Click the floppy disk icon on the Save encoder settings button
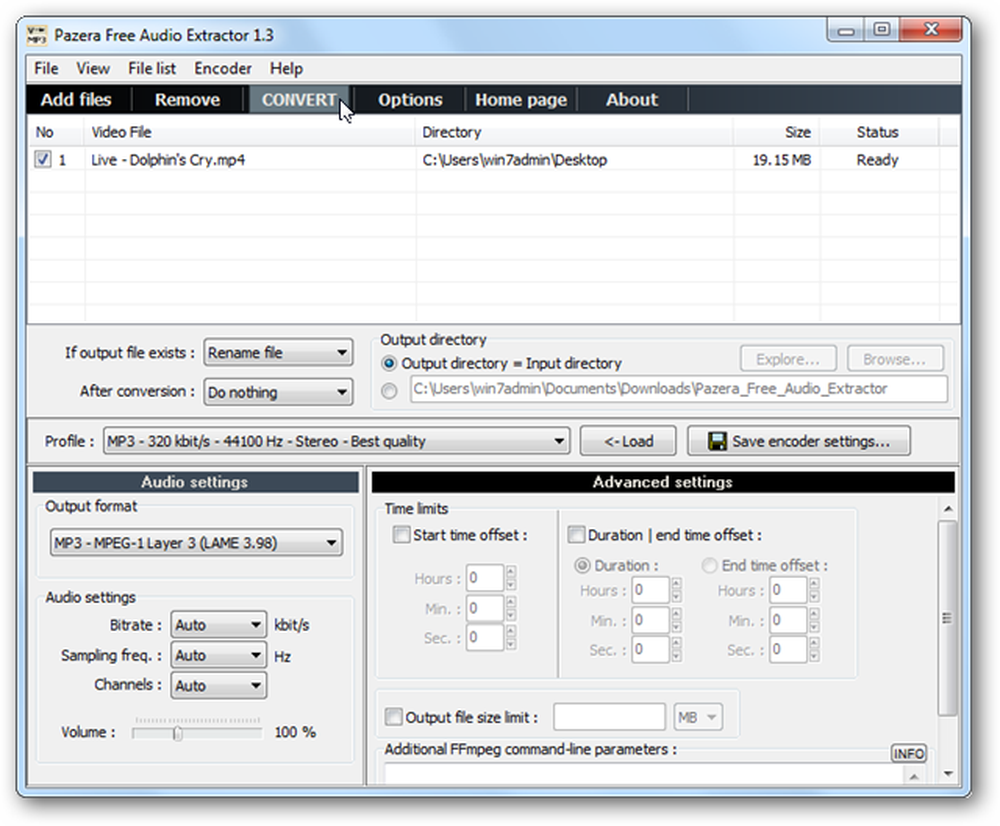This screenshot has width=1000, height=826. click(x=717, y=441)
